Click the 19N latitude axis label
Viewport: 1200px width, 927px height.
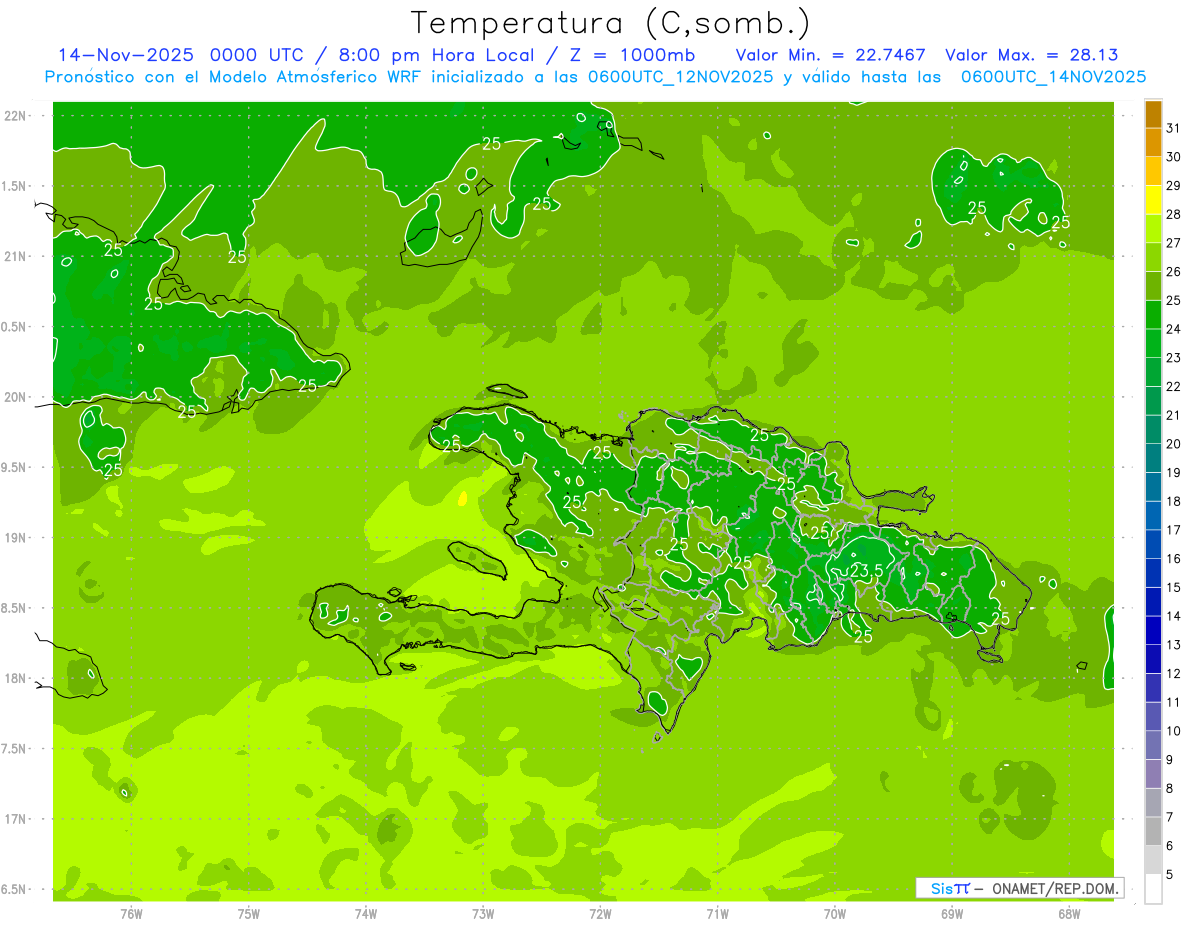point(17,538)
